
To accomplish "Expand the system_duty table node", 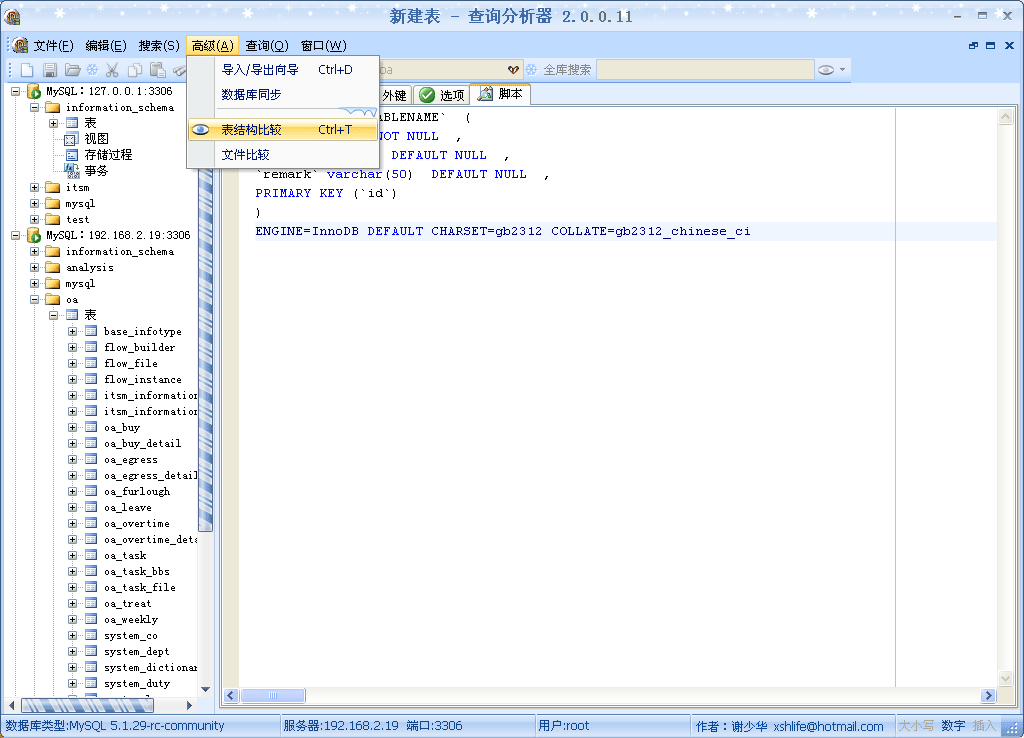I will tap(72, 683).
